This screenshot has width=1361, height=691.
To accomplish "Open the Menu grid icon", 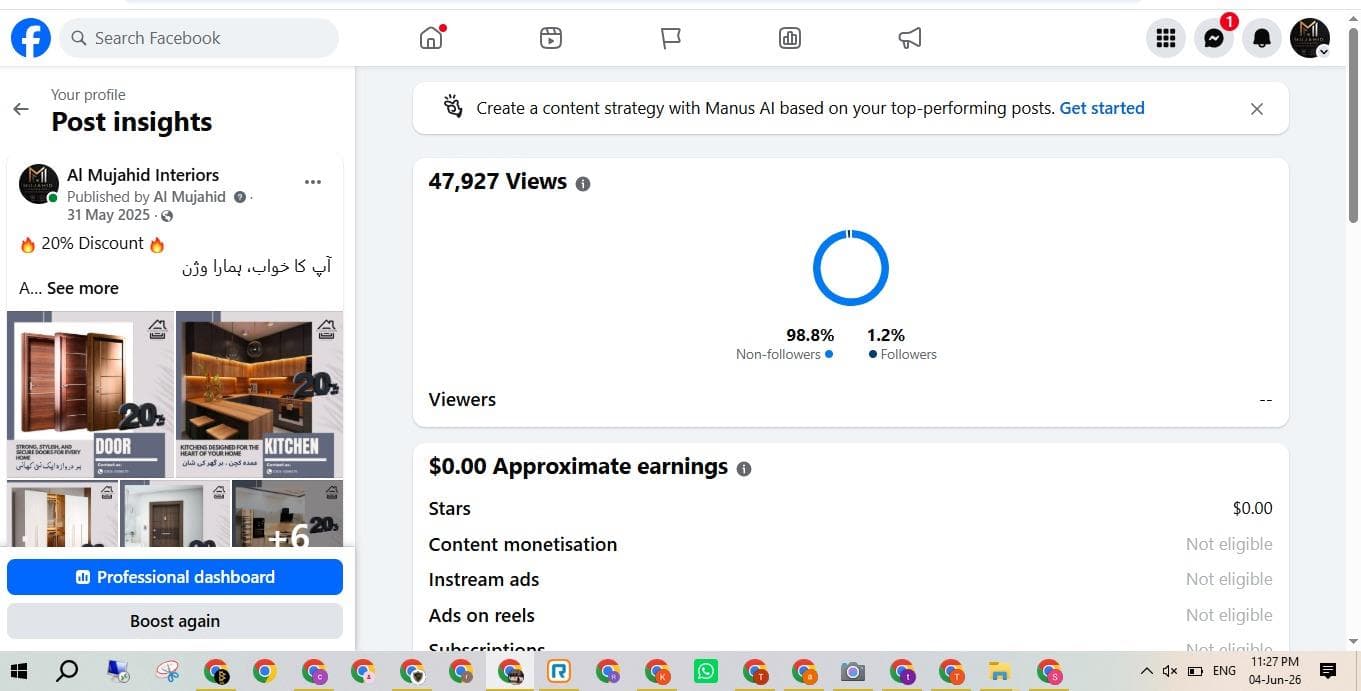I will 1165,38.
